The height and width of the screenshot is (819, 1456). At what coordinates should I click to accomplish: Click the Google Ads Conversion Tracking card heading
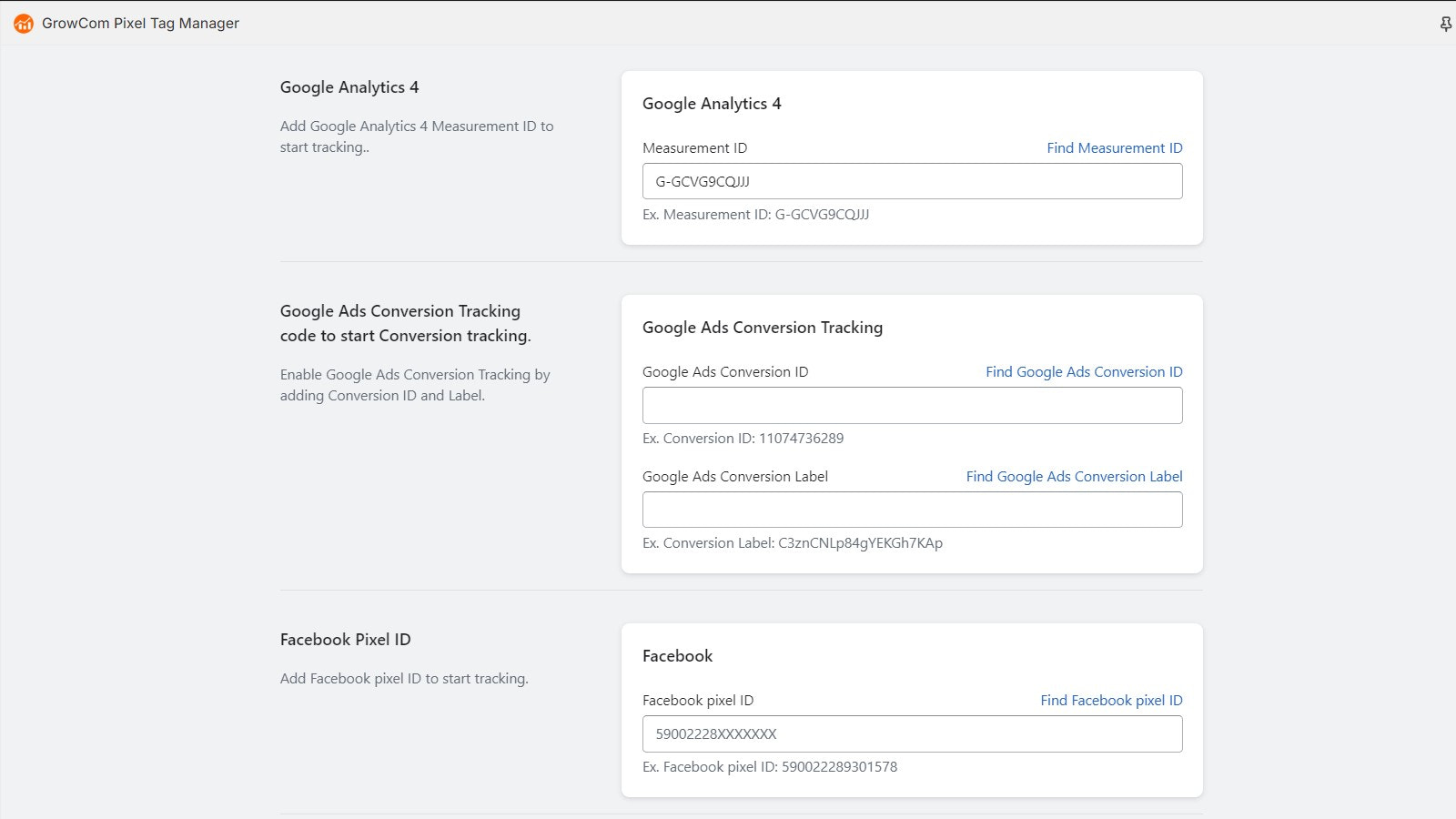click(763, 328)
